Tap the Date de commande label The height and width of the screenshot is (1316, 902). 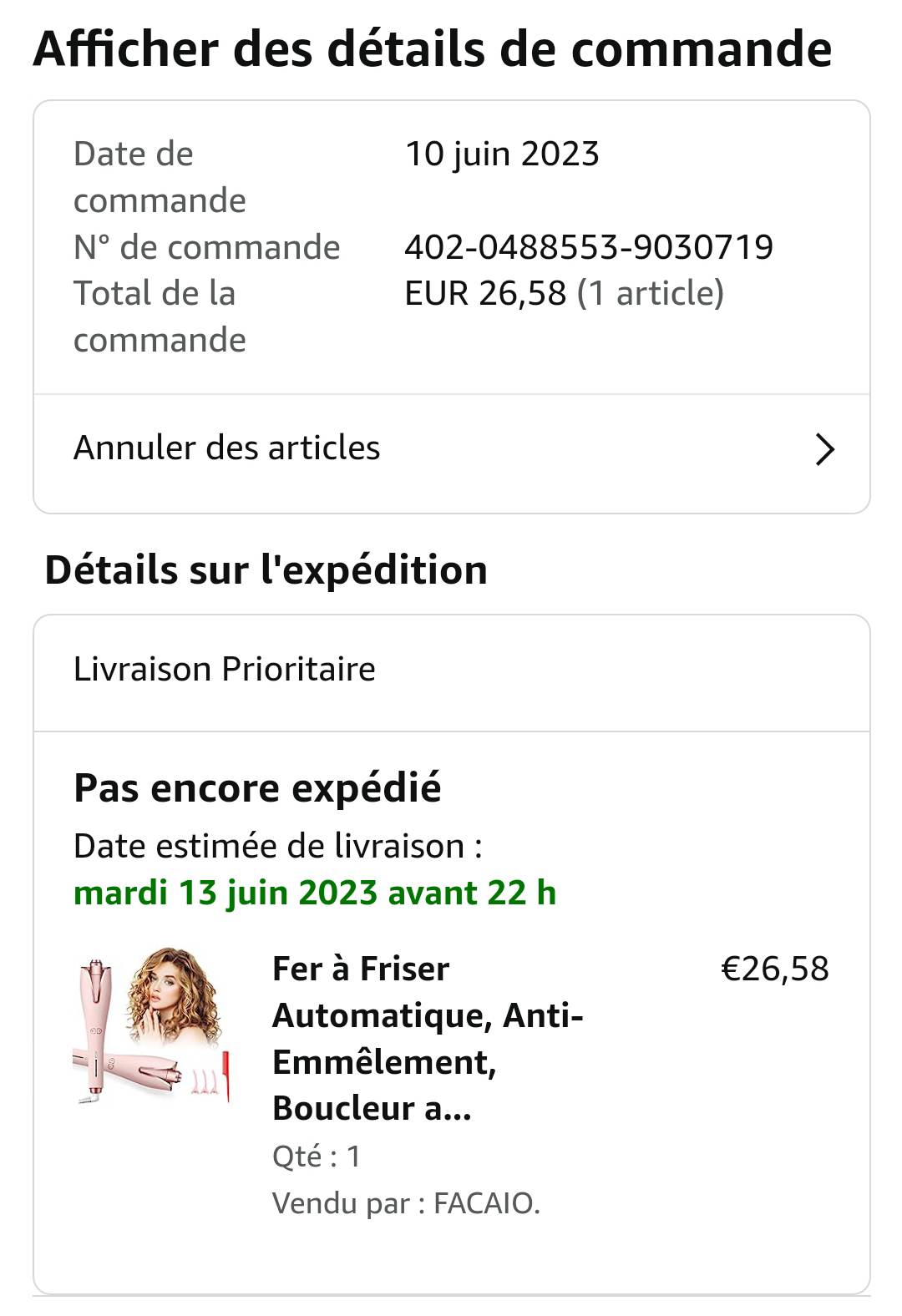pyautogui.click(x=160, y=177)
